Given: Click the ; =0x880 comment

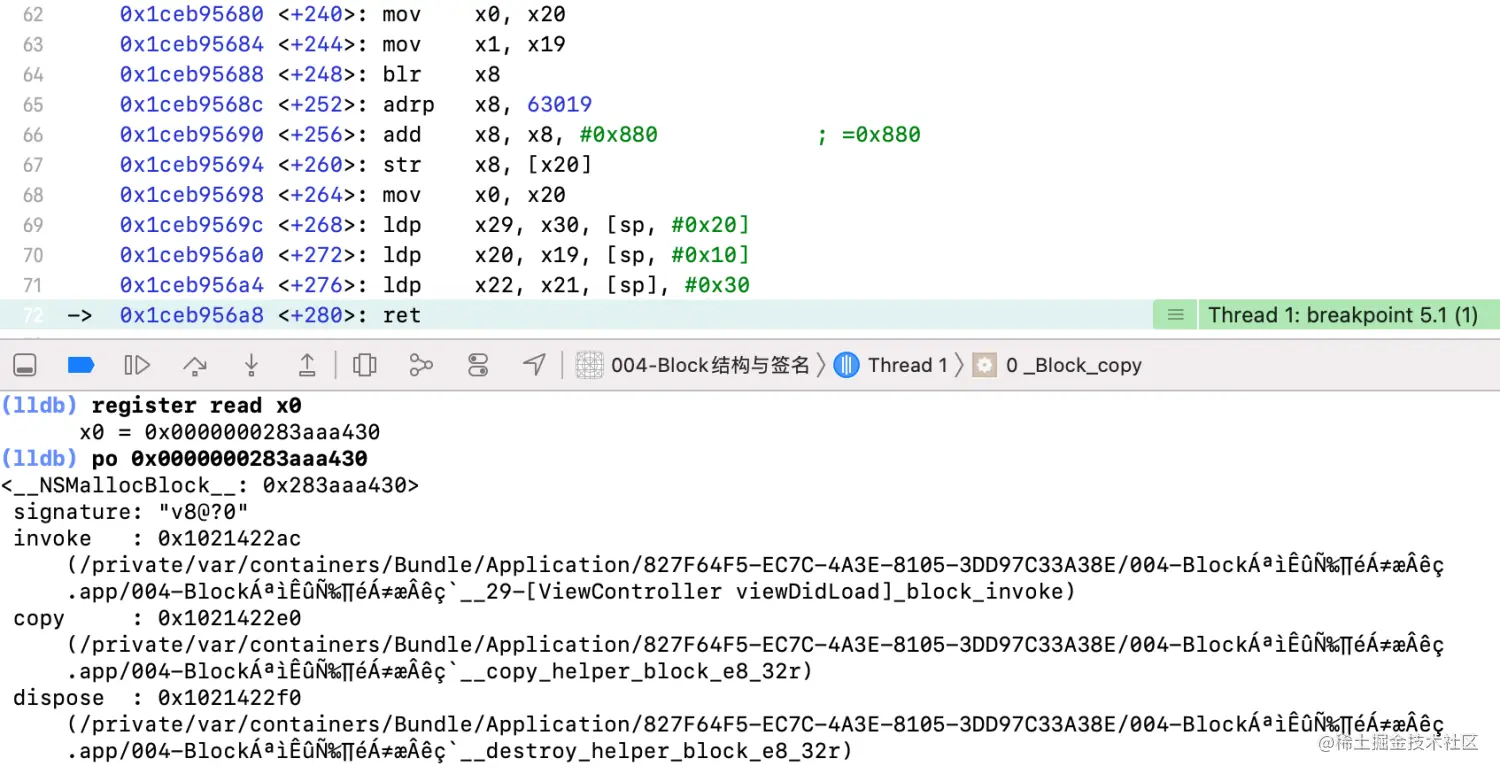Looking at the screenshot, I should pyautogui.click(x=868, y=135).
